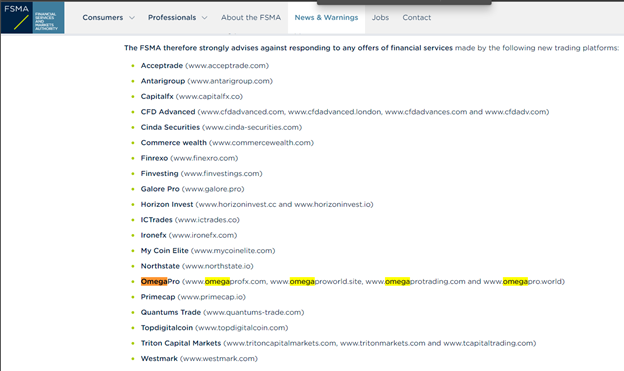Click the ICTrades platform name
This screenshot has height=371, width=624.
pos(156,220)
